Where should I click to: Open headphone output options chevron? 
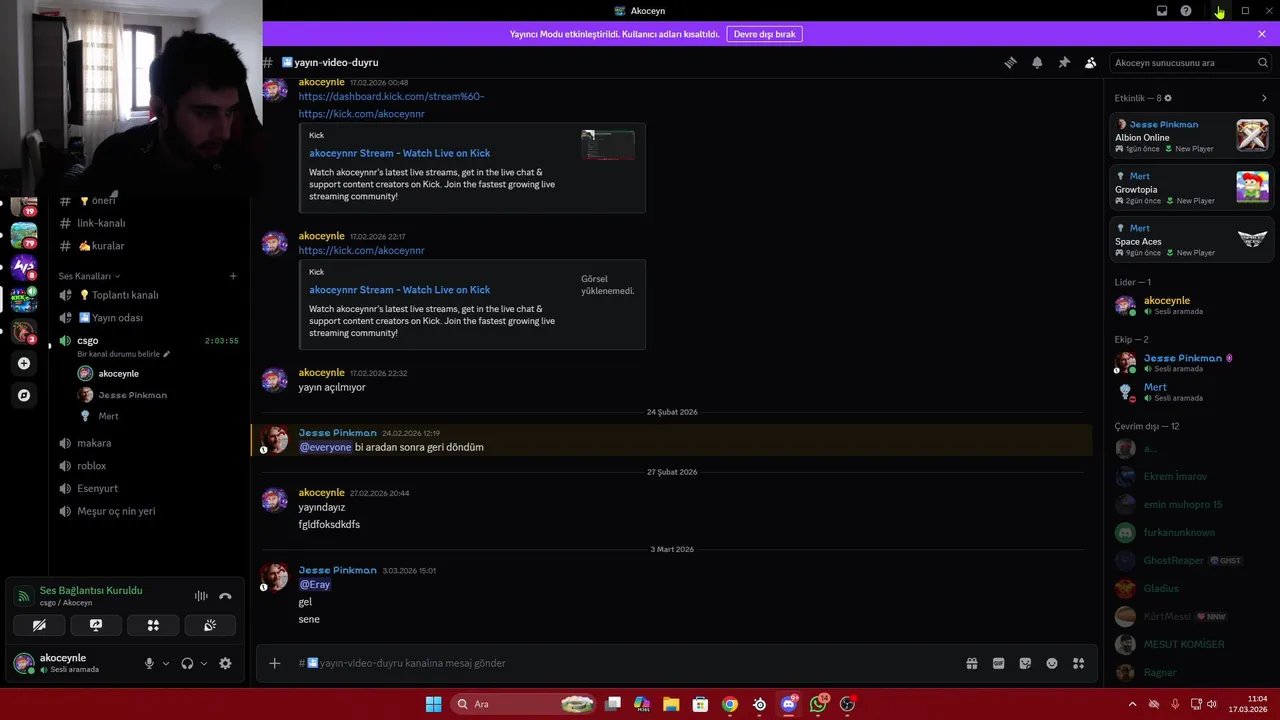(204, 663)
